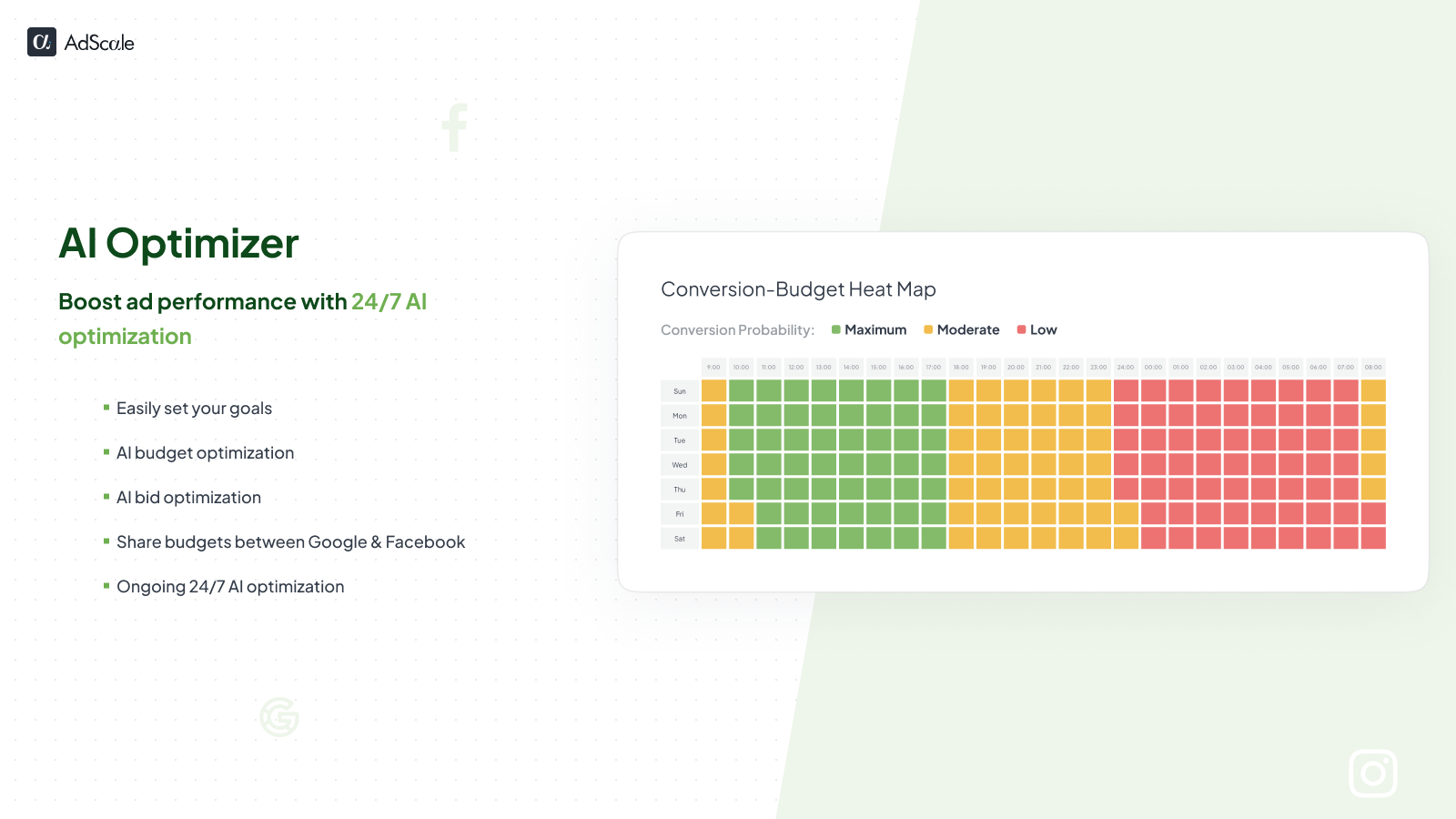Select the Sat row label on the heat map
The image size is (1456, 819).
tap(679, 539)
